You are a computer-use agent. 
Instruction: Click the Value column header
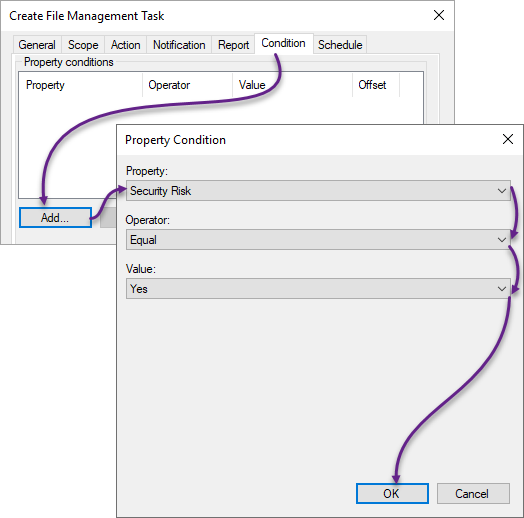tap(292, 85)
